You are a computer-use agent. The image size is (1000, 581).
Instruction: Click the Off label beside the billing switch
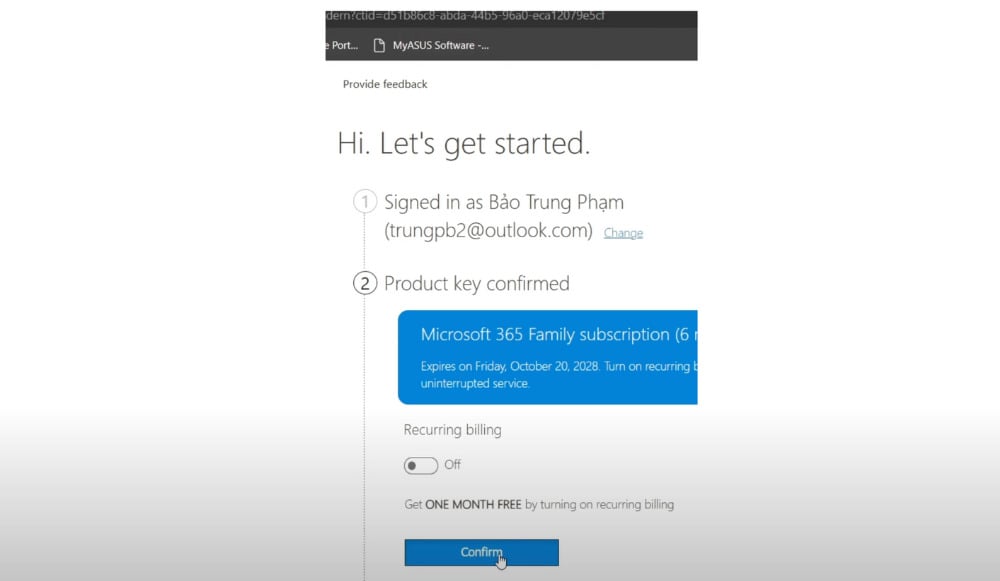(452, 465)
